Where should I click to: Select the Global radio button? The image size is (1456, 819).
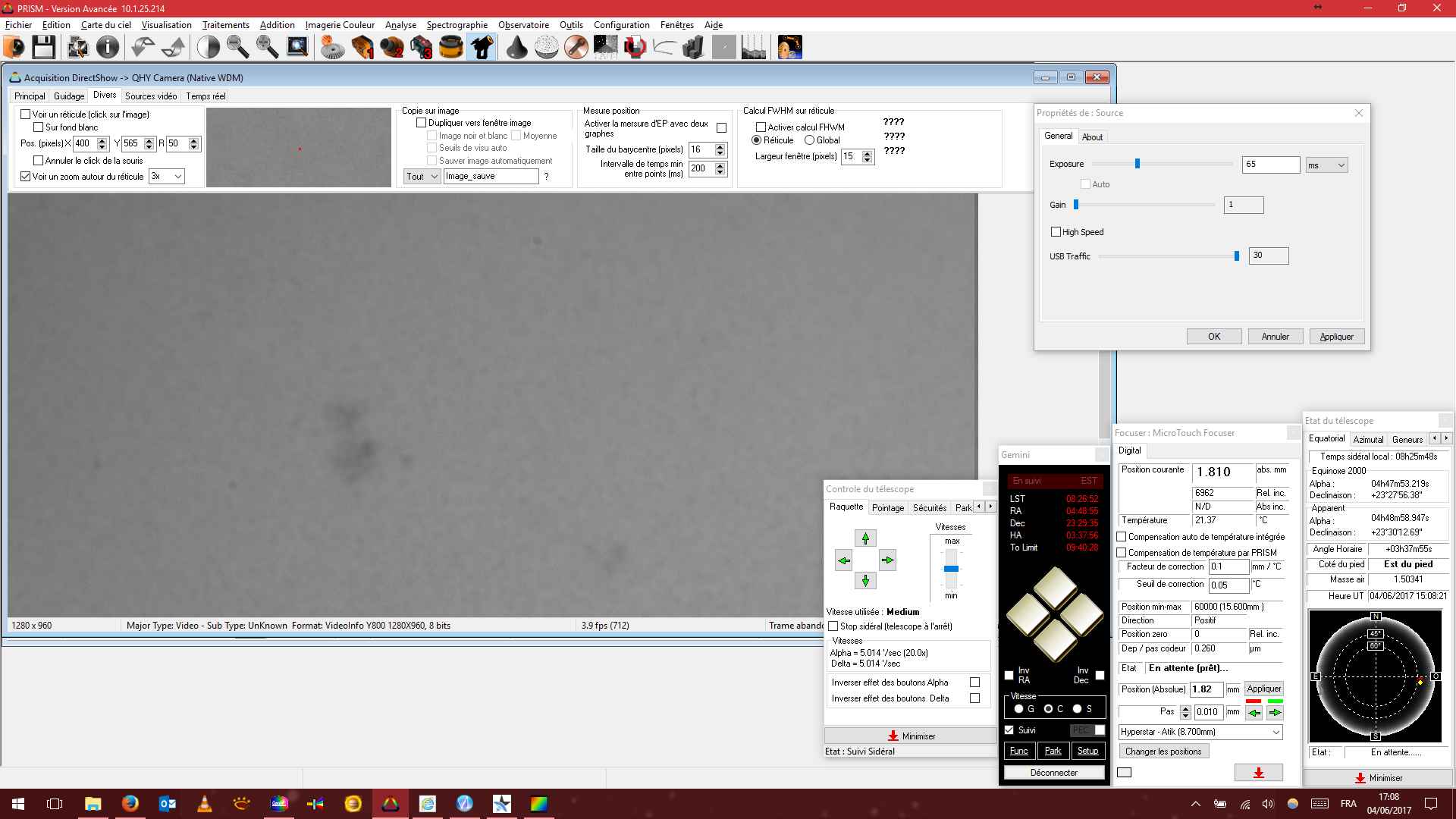pyautogui.click(x=809, y=140)
